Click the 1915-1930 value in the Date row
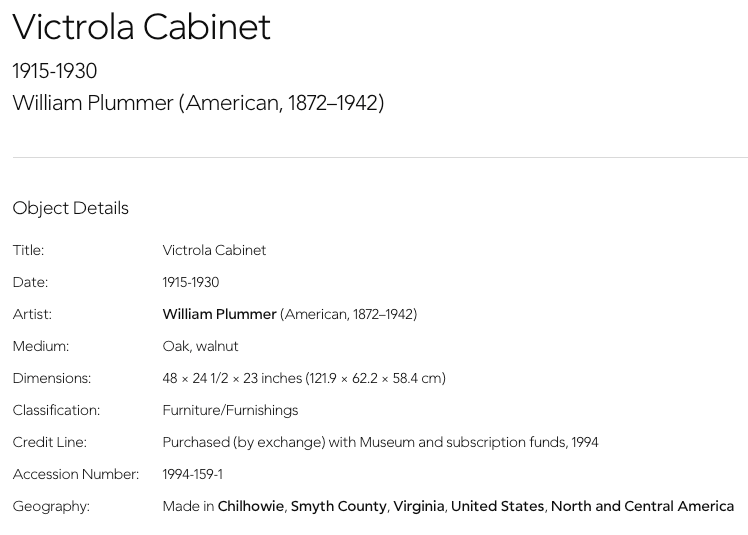Screen dimensions: 748x535 pos(191,282)
